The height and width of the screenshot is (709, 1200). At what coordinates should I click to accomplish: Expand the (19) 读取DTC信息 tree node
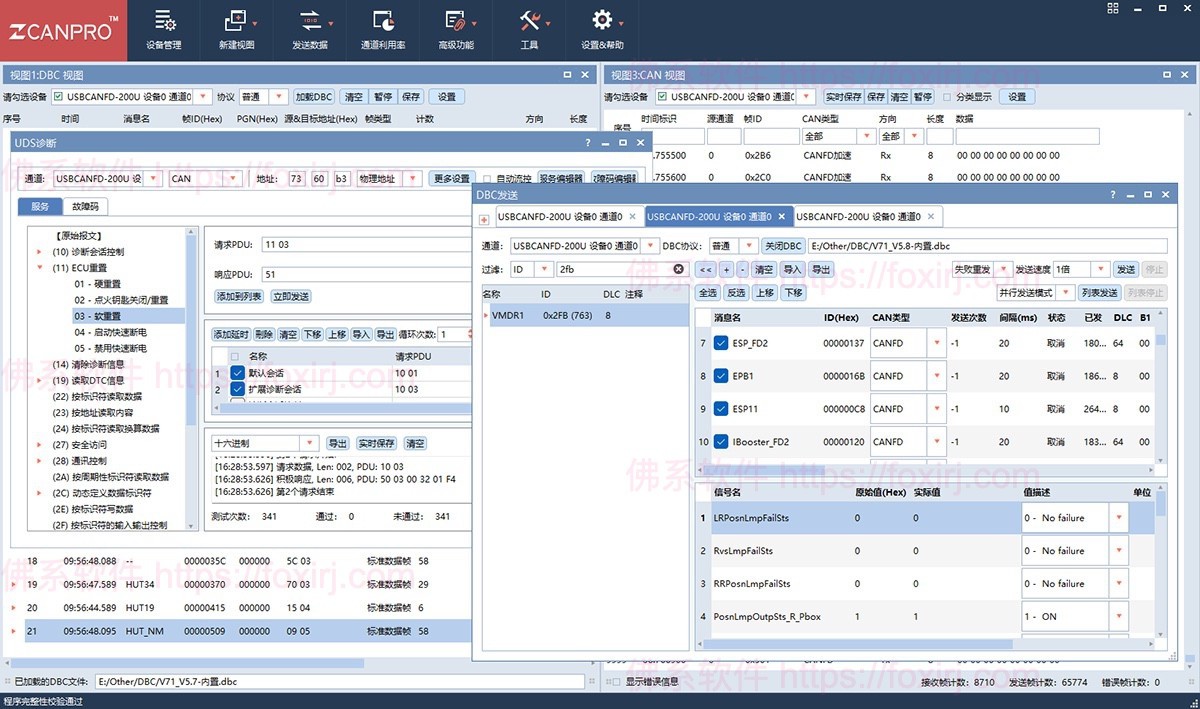pyautogui.click(x=42, y=380)
